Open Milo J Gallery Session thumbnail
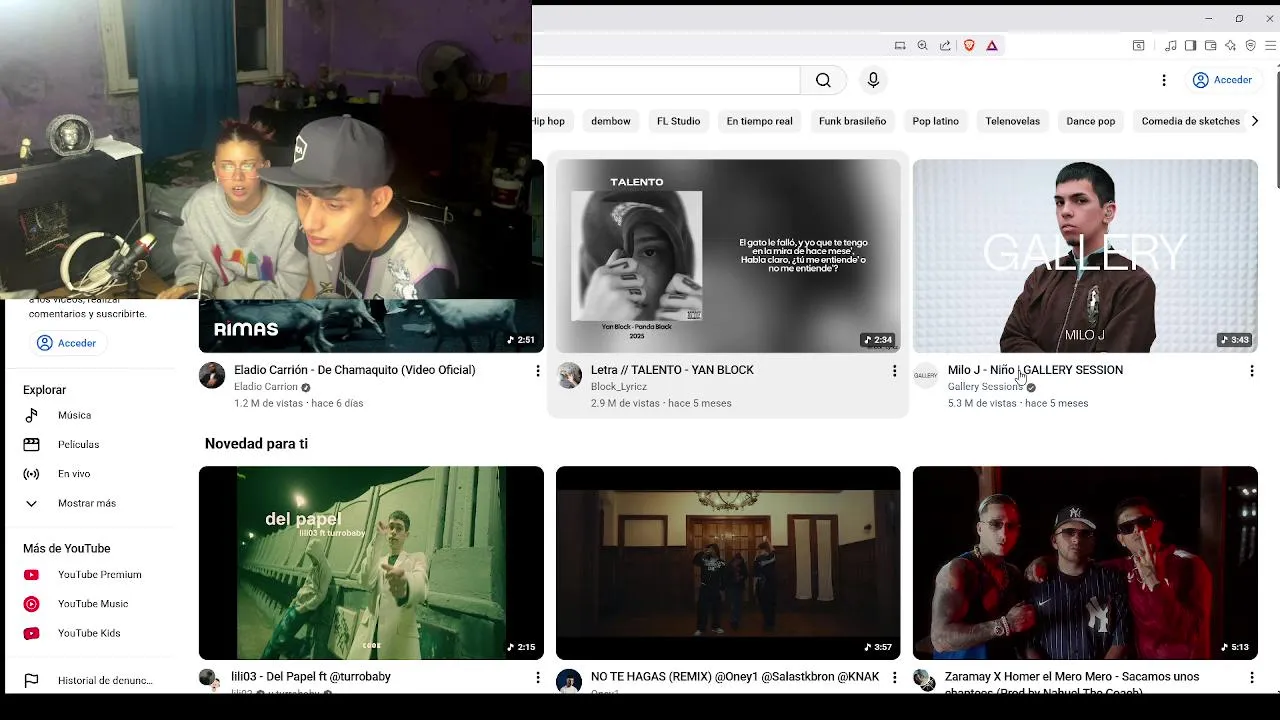Viewport: 1280px width, 720px height. (1085, 256)
